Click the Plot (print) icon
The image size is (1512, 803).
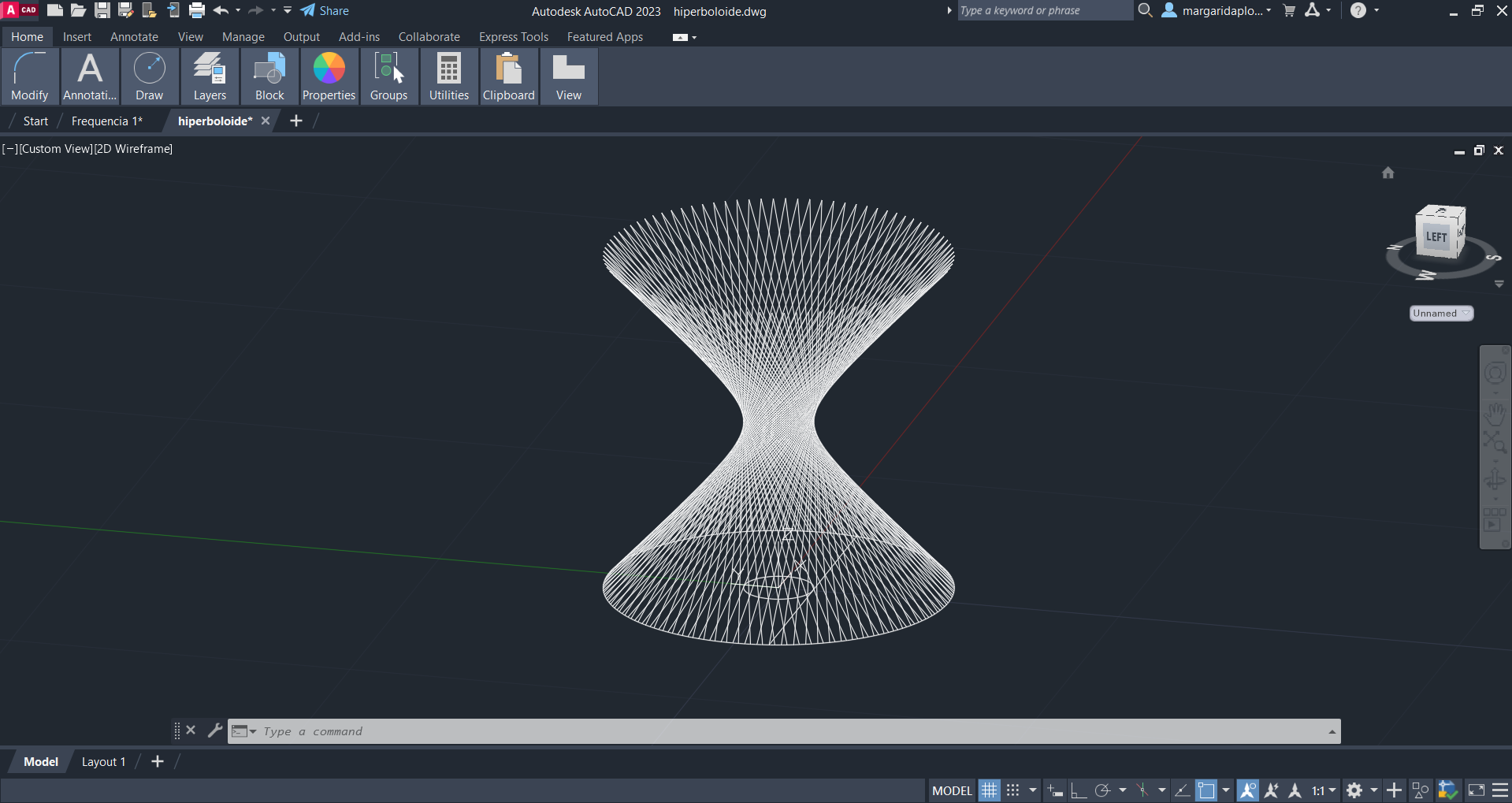point(197,10)
